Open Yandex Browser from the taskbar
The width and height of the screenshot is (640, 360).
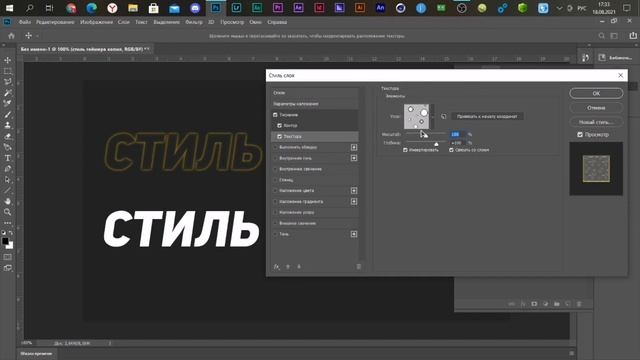coord(112,8)
